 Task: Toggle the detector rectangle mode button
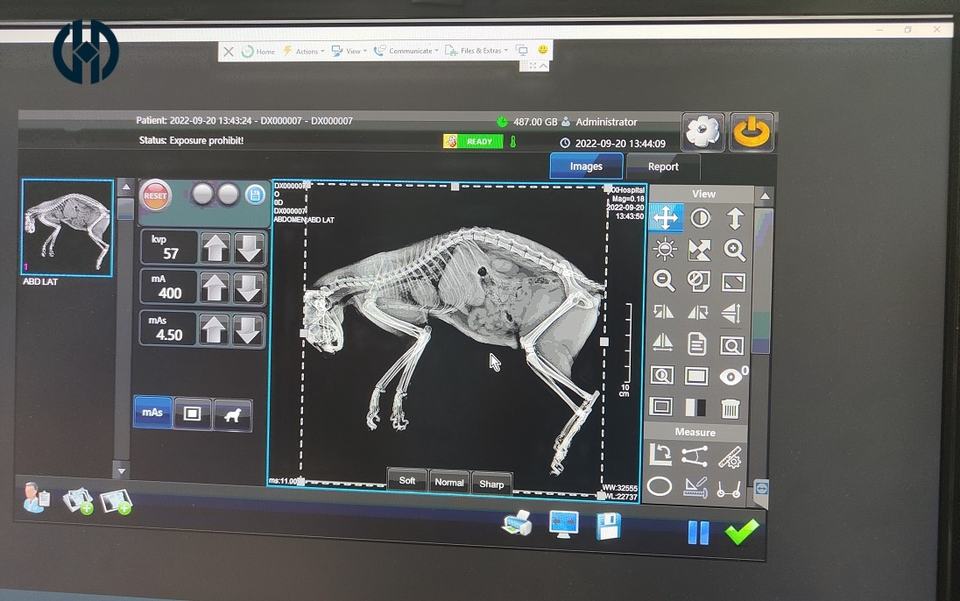[x=192, y=414]
